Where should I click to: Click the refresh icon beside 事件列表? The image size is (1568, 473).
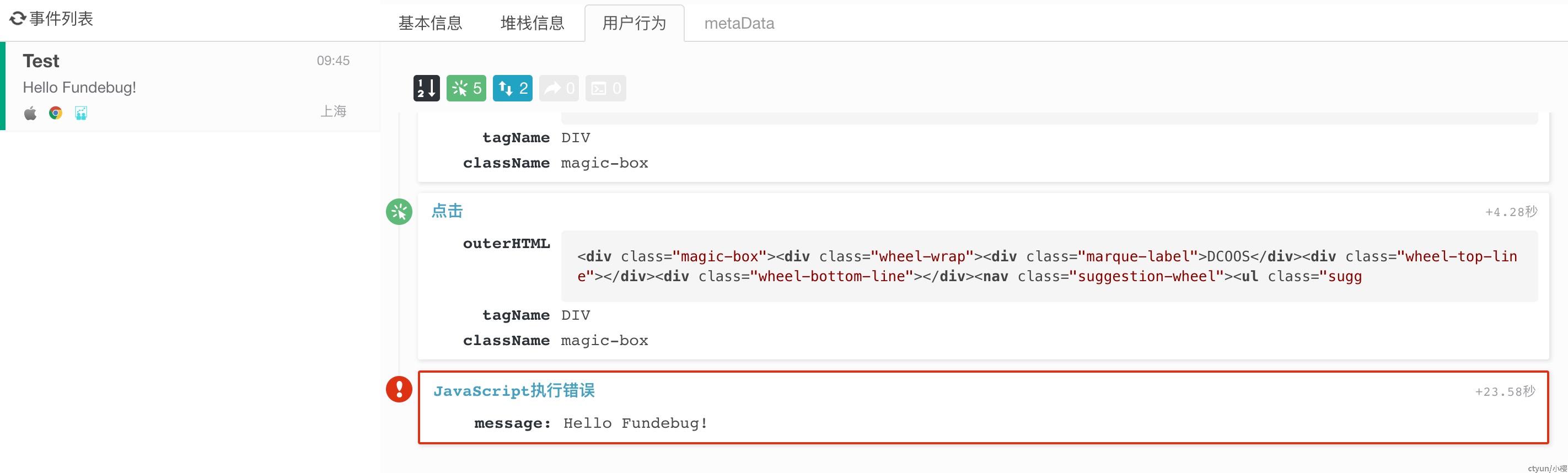click(x=17, y=19)
